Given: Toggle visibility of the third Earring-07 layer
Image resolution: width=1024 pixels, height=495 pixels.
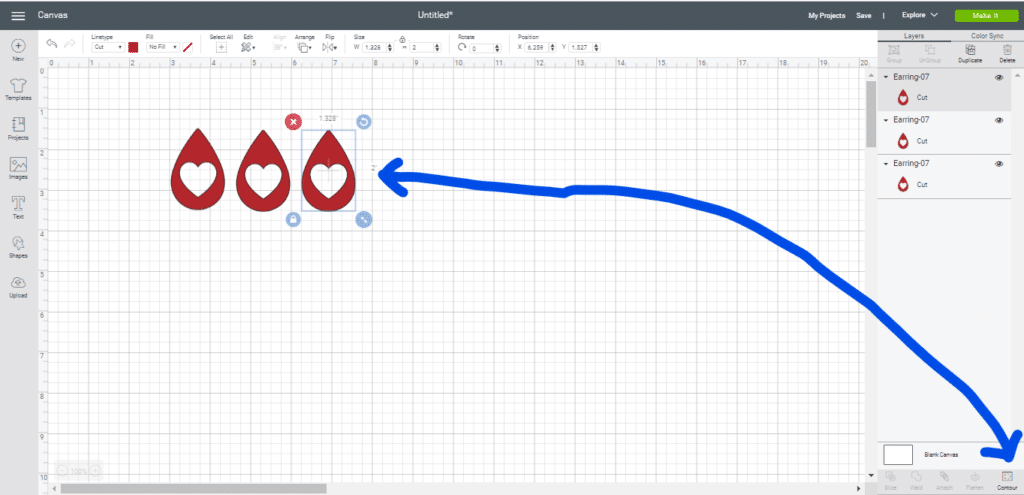Looking at the screenshot, I should click(x=998, y=163).
